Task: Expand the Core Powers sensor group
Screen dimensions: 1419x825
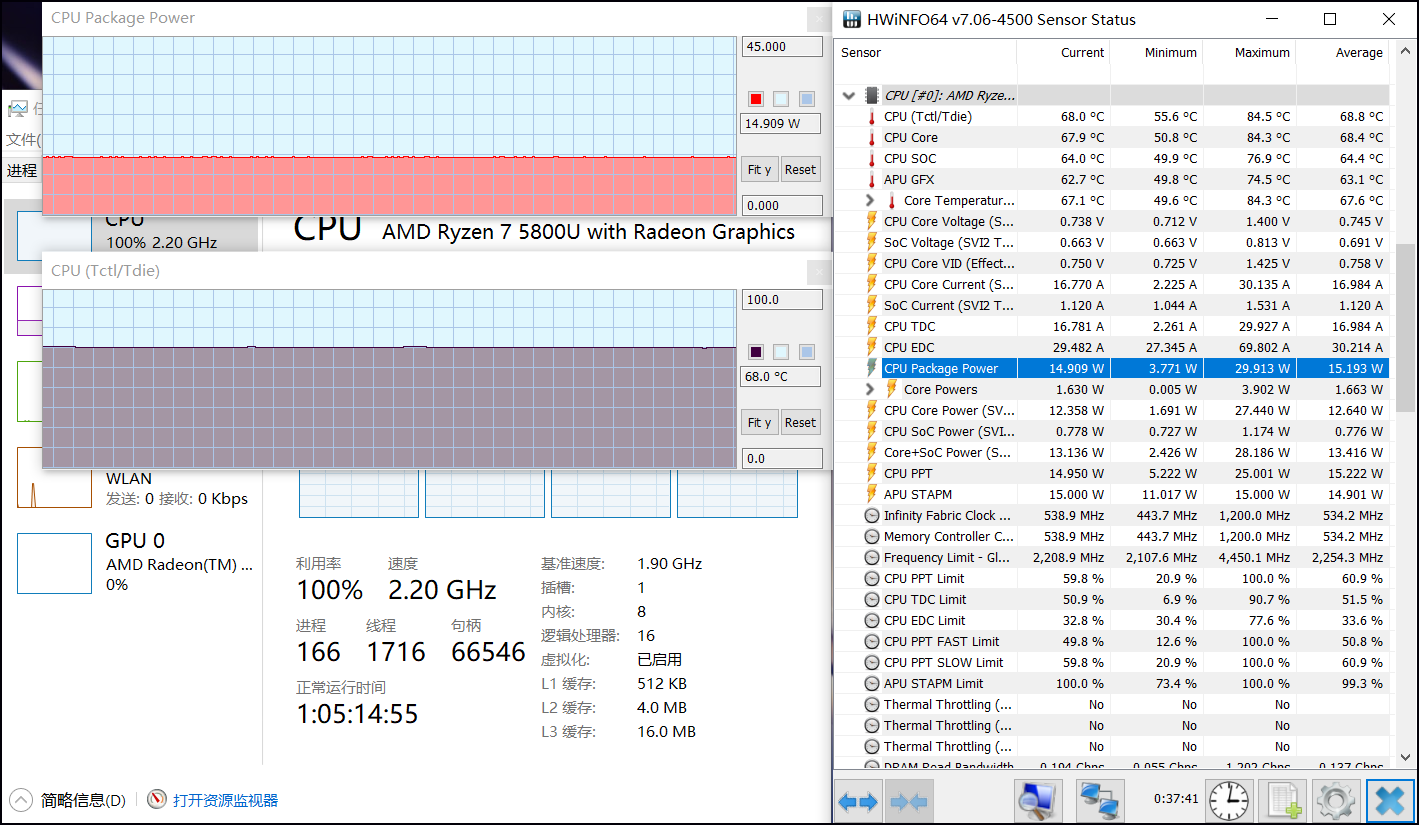Action: [x=870, y=390]
